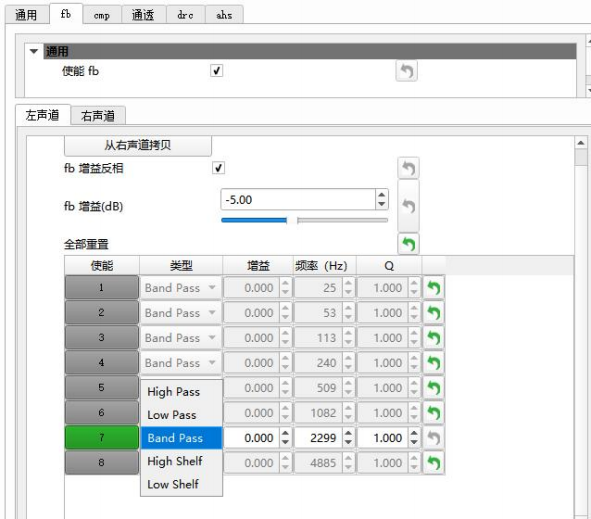
Task: Reset filter row 2 with its green arrow
Action: [434, 313]
